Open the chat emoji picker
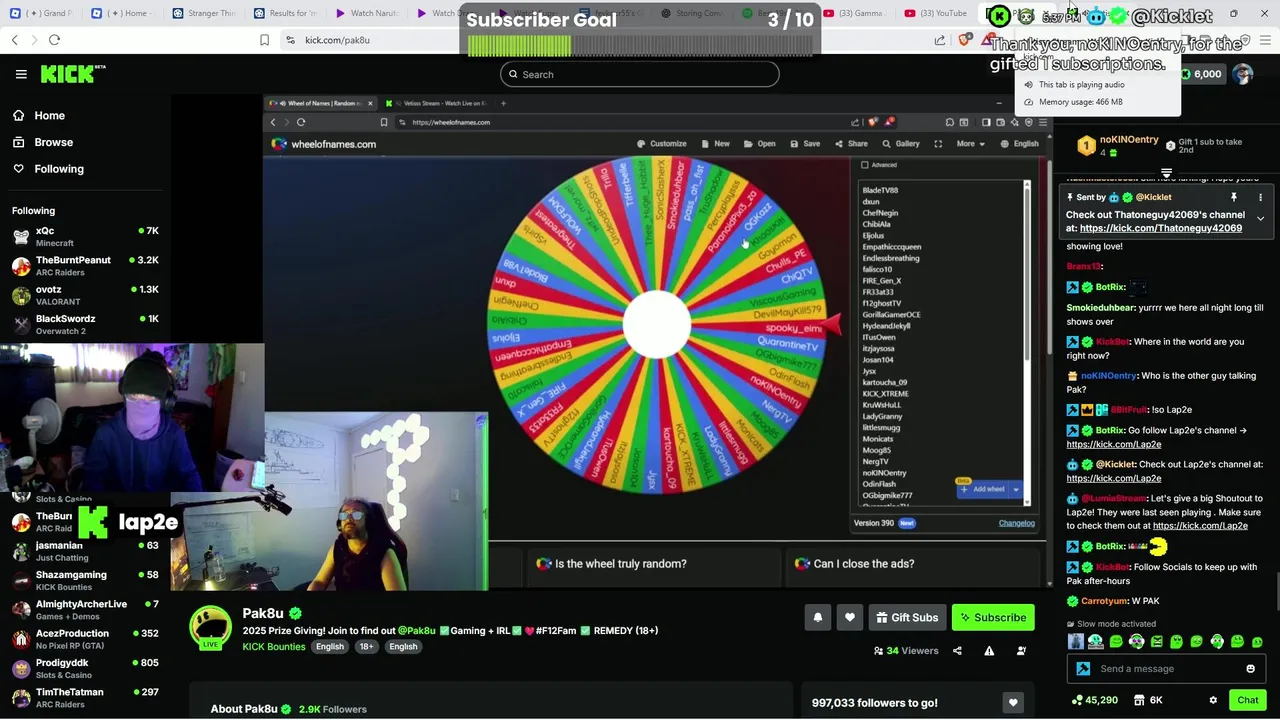Screen dimensions: 1280x720 pos(1250,669)
